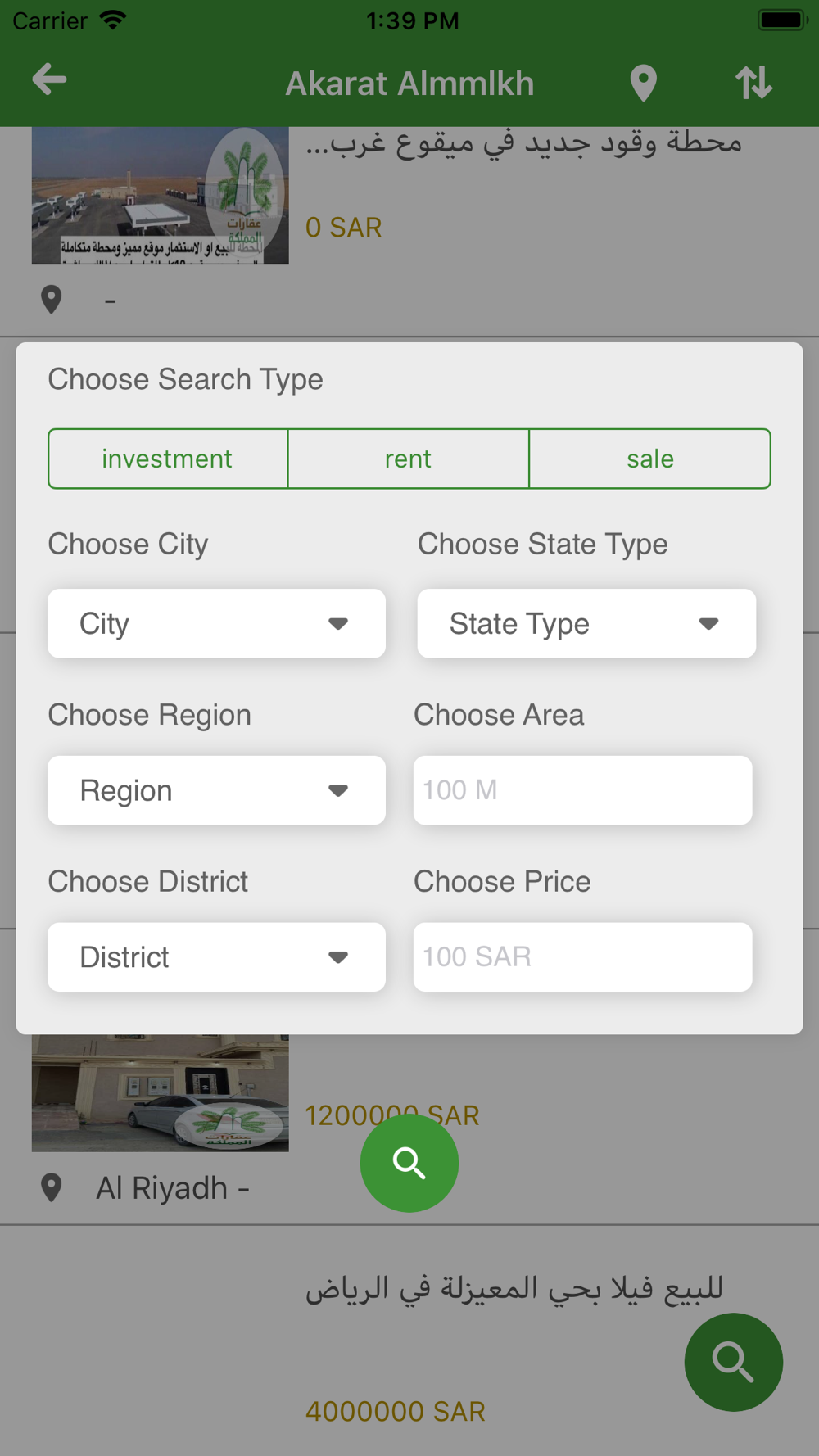Tap the location pin beside Al Riyadh
The height and width of the screenshot is (1456, 819).
point(52,1187)
